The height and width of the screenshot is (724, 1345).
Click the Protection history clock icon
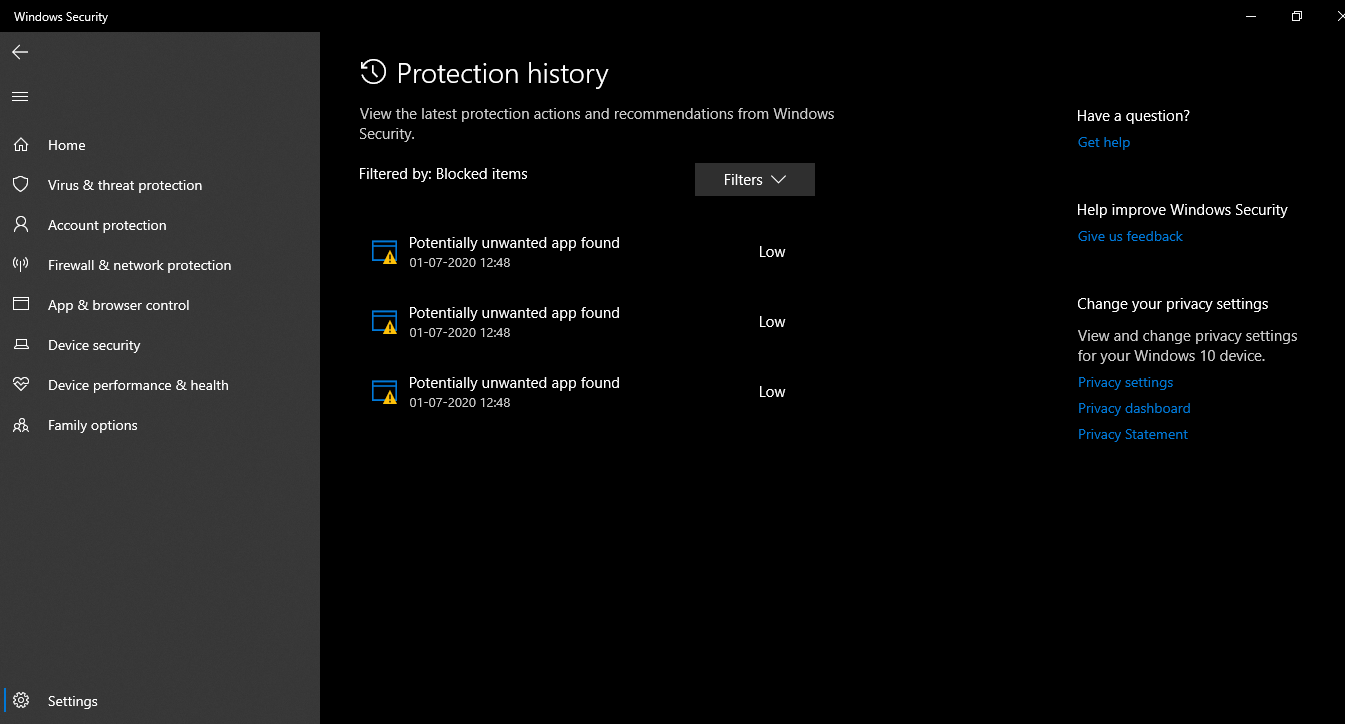pos(373,72)
